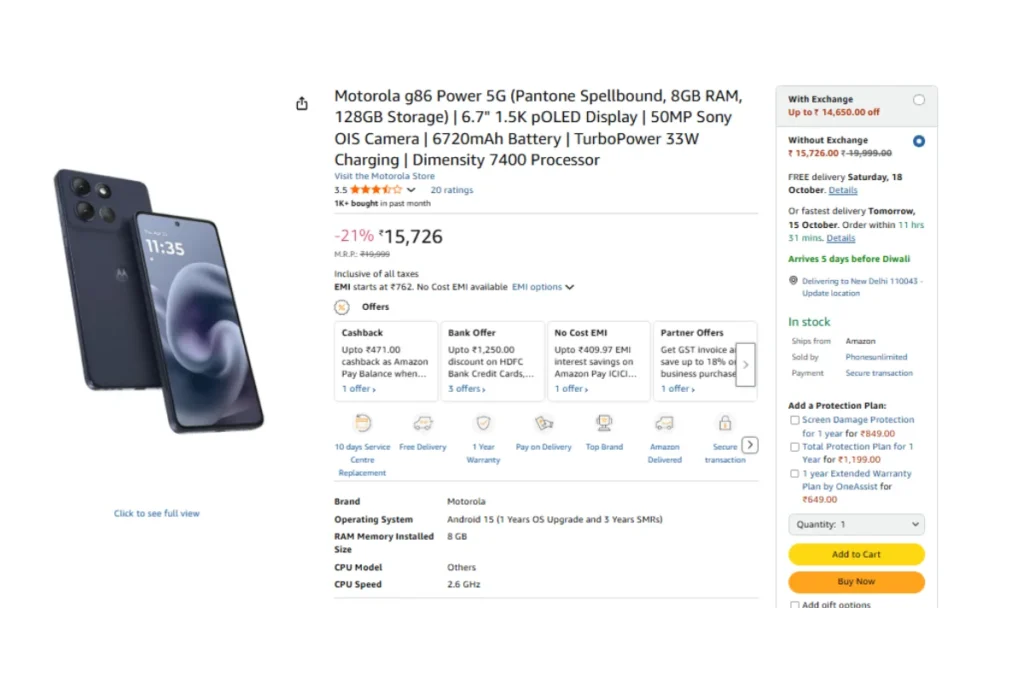Click the Free Delivery truck icon
This screenshot has height=683, width=1024.
click(423, 423)
